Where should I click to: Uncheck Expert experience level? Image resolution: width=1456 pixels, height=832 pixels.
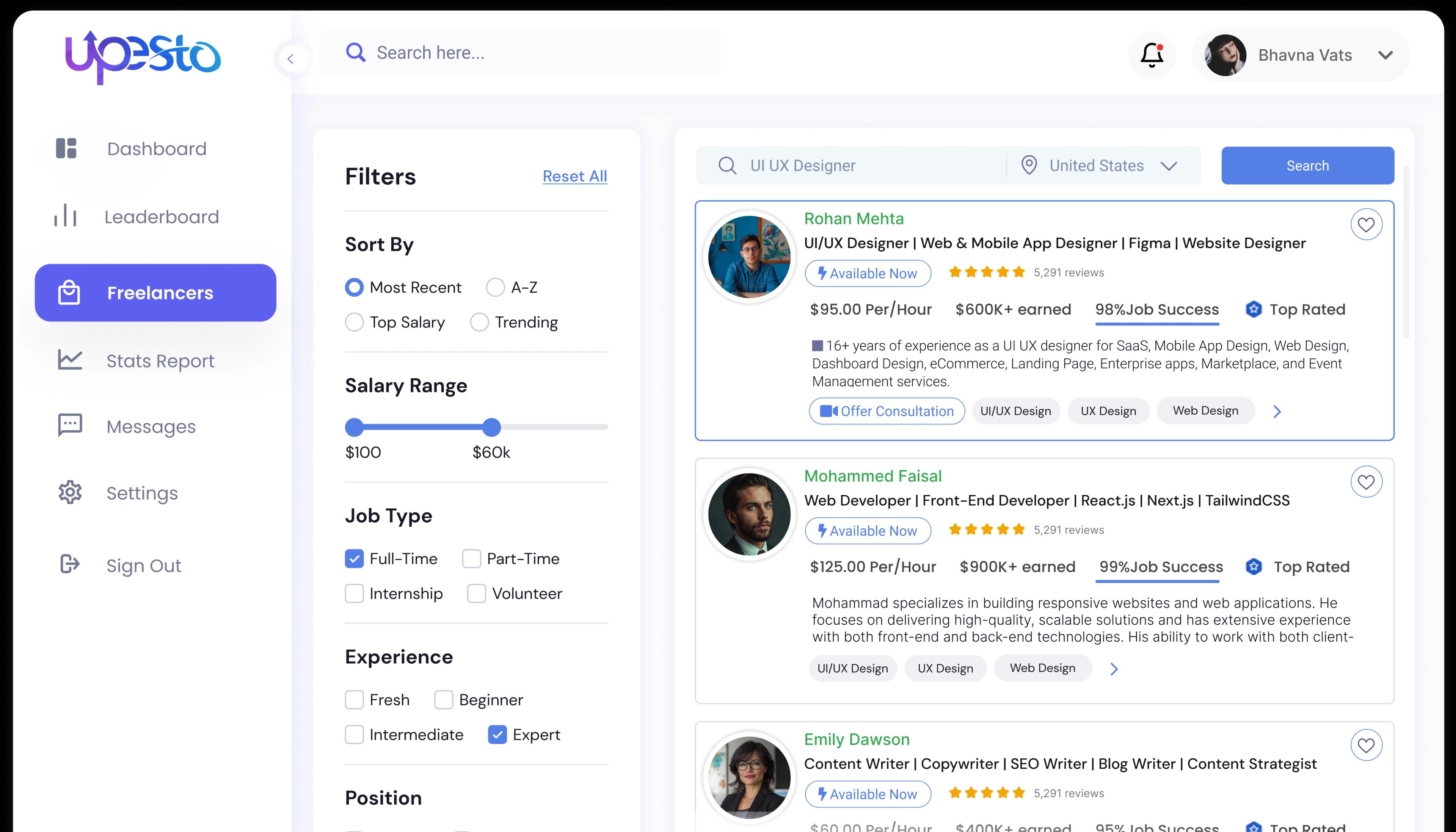(x=497, y=734)
